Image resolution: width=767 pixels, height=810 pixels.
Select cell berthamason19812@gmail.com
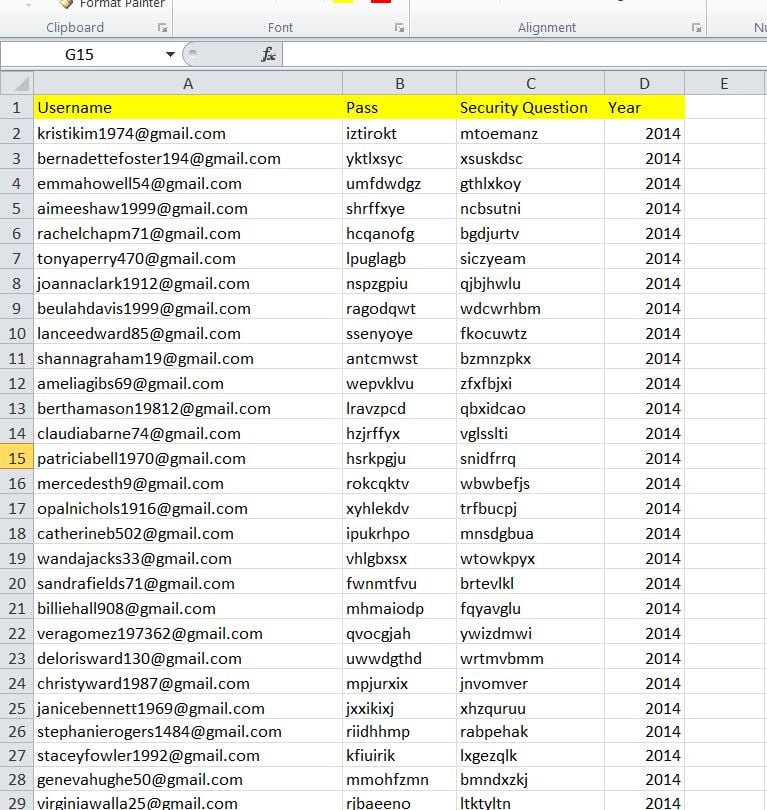pyautogui.click(x=188, y=408)
